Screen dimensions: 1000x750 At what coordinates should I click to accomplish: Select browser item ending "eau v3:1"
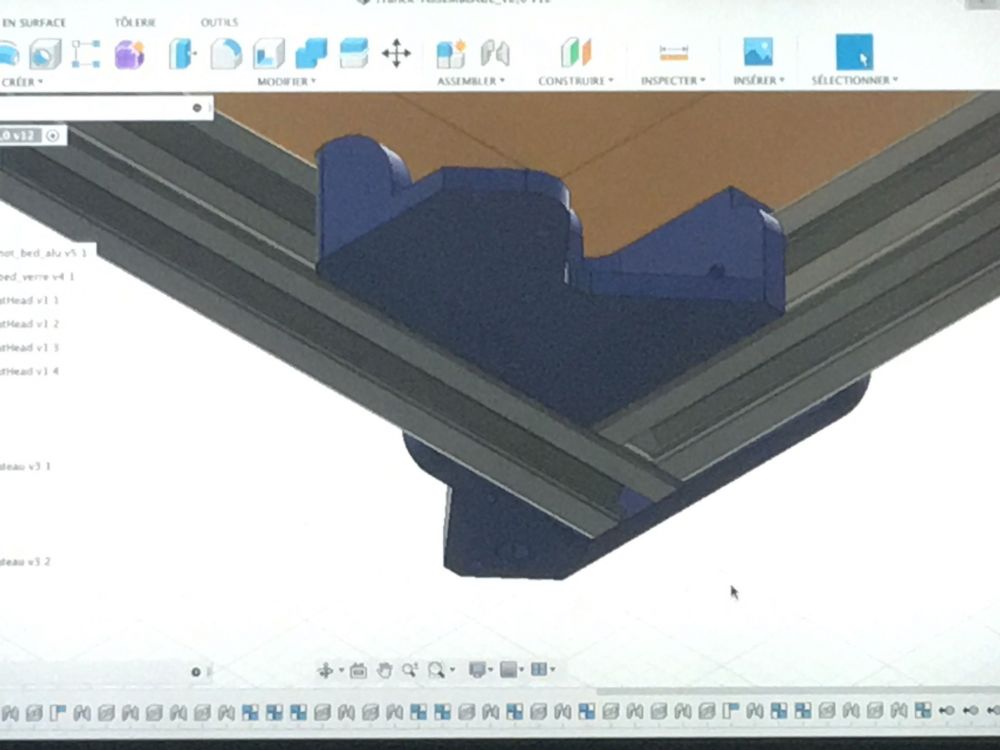coord(26,467)
